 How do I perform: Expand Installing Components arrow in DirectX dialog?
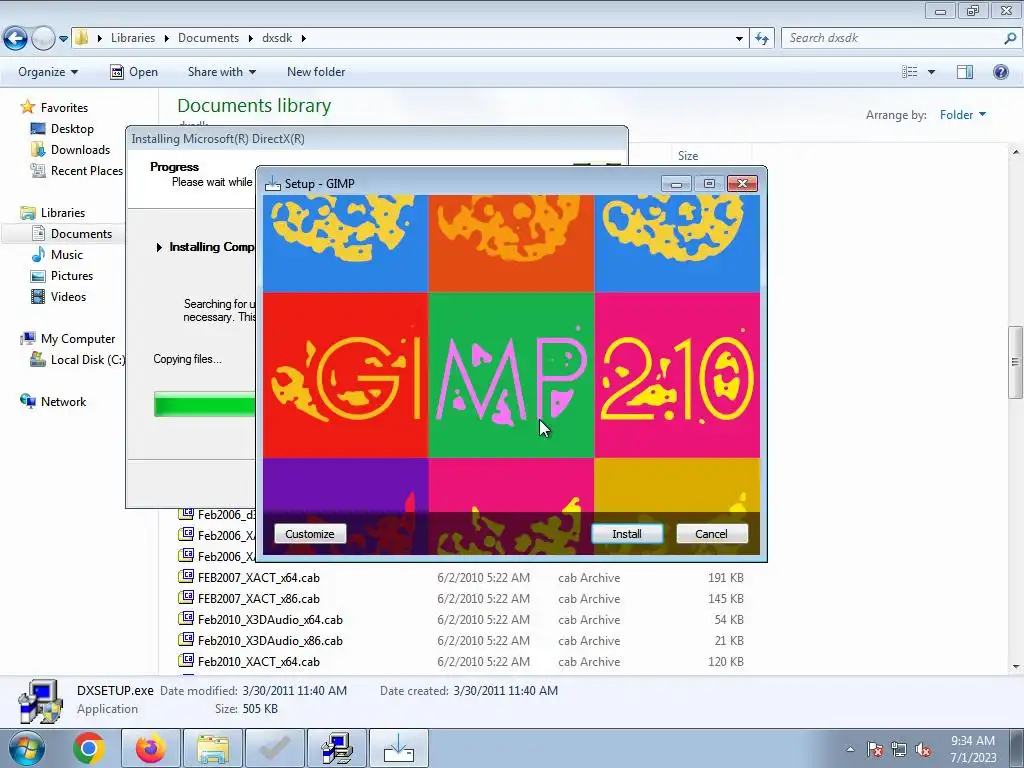(x=159, y=248)
